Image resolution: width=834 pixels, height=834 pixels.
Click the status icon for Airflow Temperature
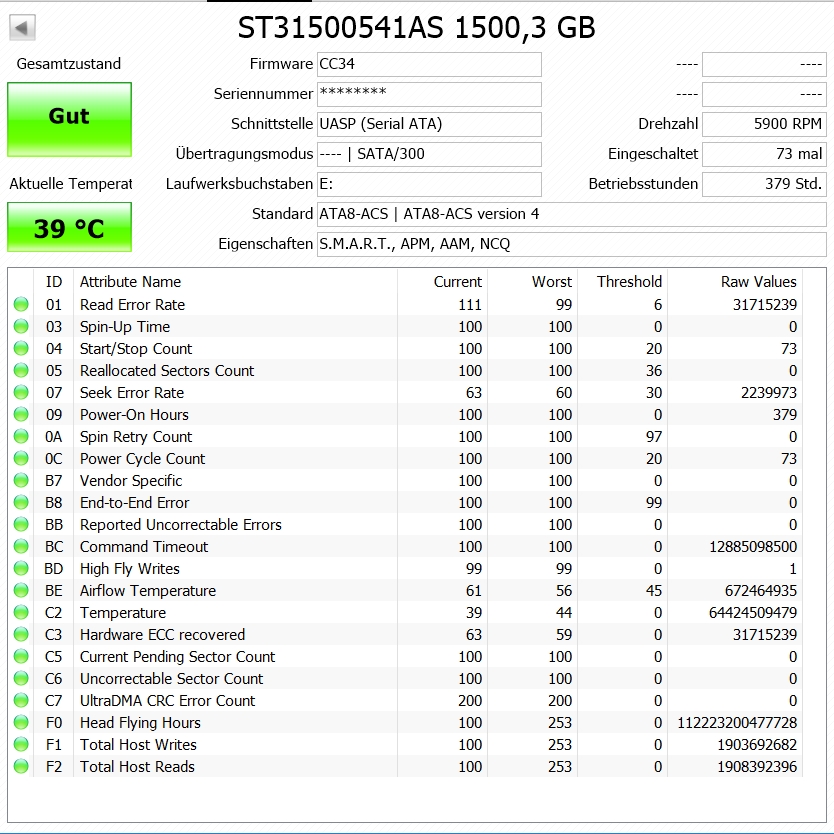(x=21, y=590)
